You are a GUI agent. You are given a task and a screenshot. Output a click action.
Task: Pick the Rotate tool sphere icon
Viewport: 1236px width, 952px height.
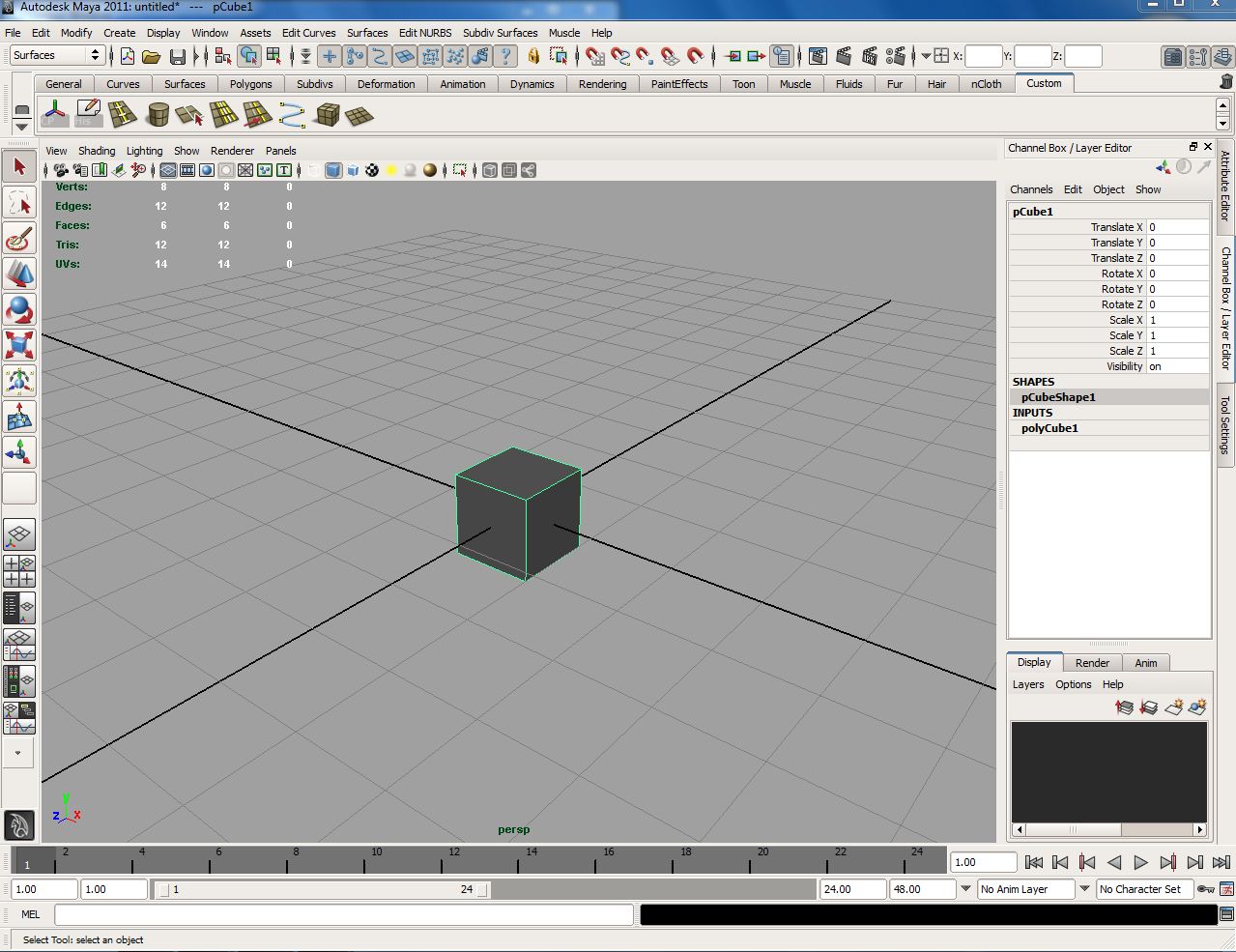(x=19, y=310)
